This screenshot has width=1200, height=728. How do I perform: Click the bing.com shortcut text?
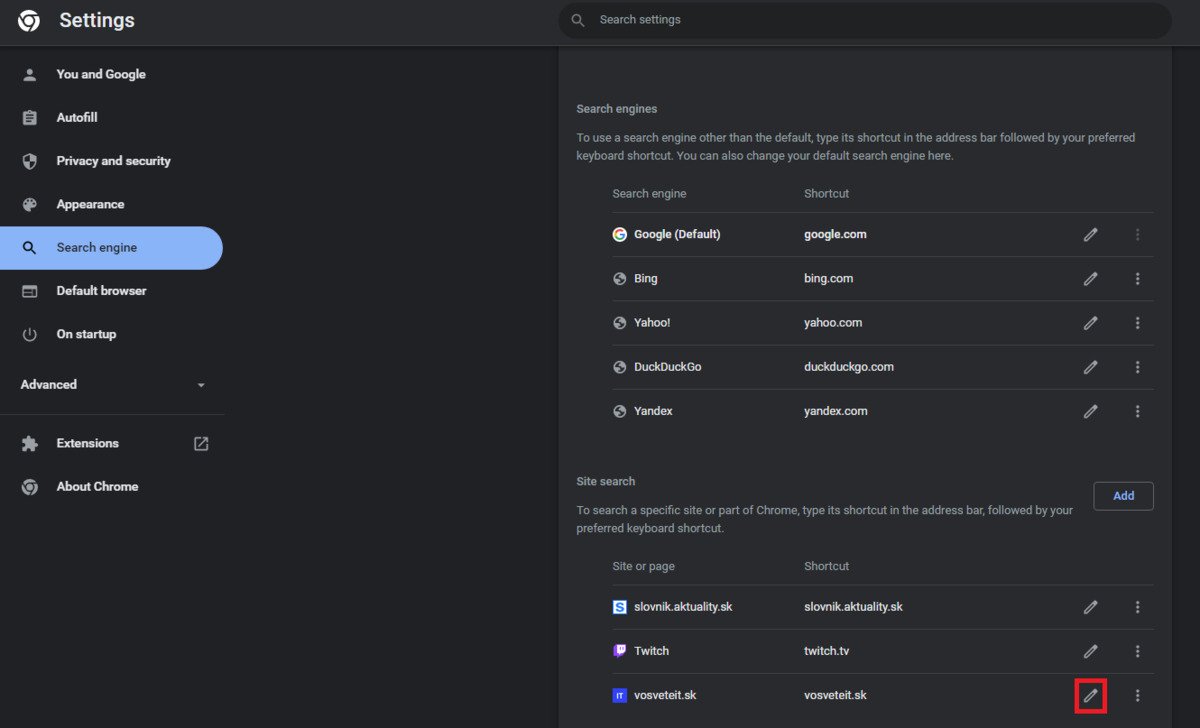(x=828, y=279)
